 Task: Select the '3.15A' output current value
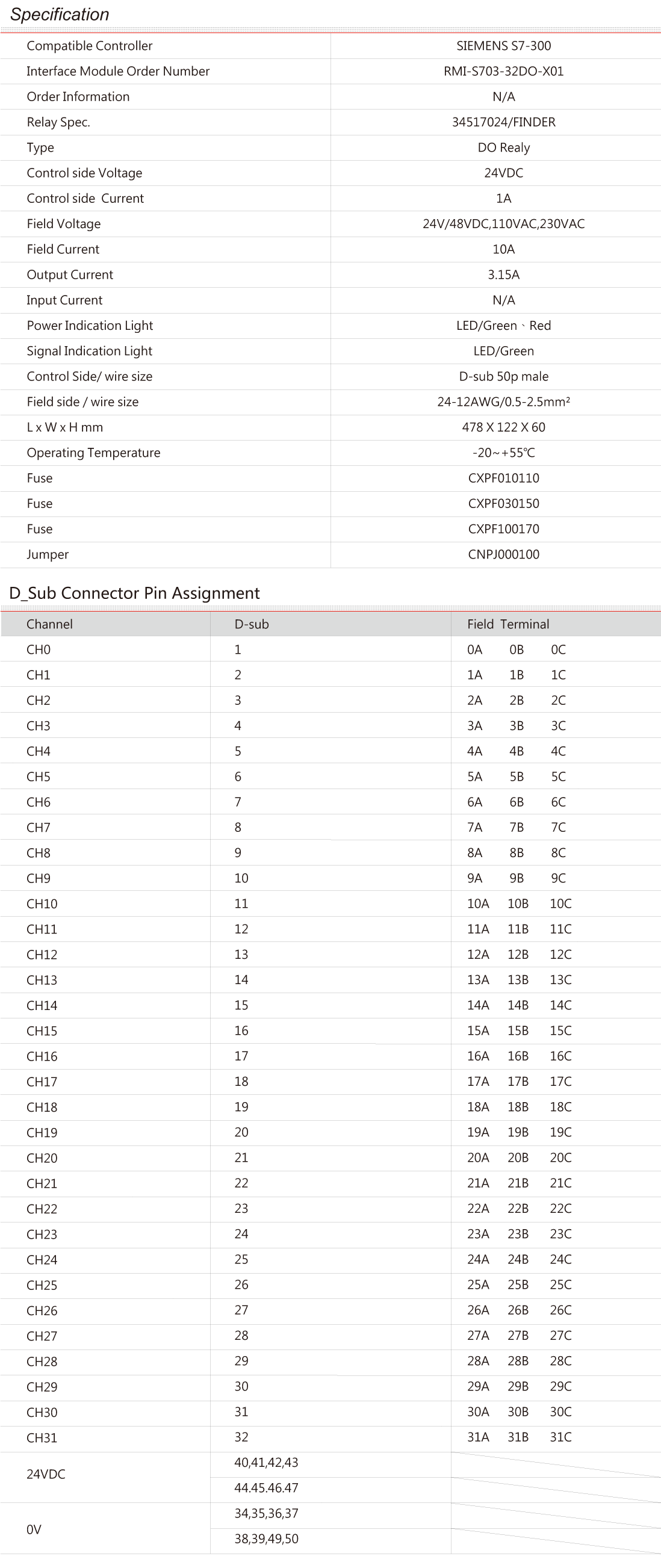tap(503, 274)
